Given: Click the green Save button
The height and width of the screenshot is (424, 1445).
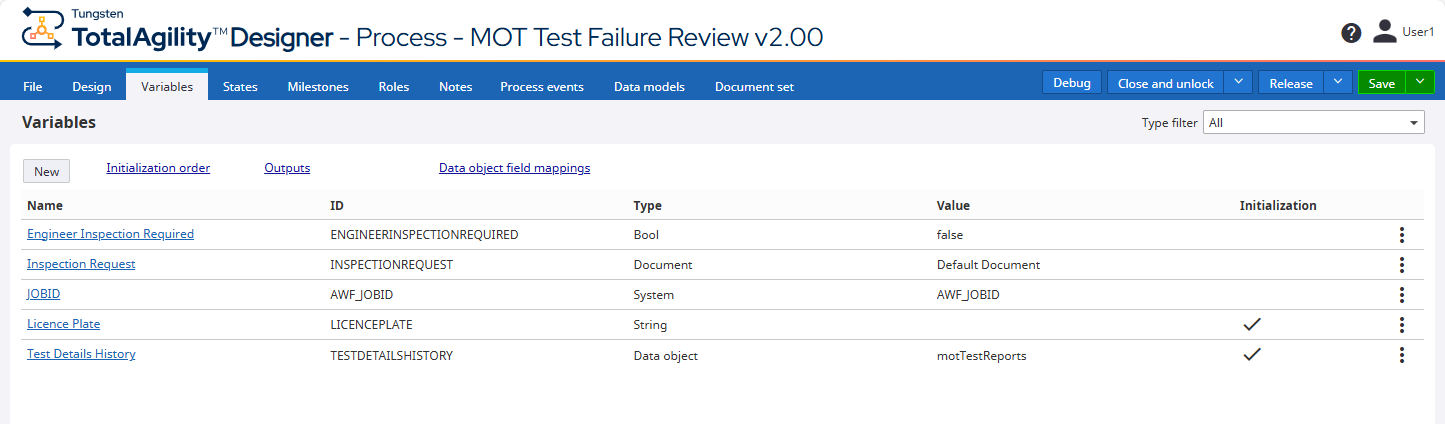Looking at the screenshot, I should click(x=1381, y=83).
